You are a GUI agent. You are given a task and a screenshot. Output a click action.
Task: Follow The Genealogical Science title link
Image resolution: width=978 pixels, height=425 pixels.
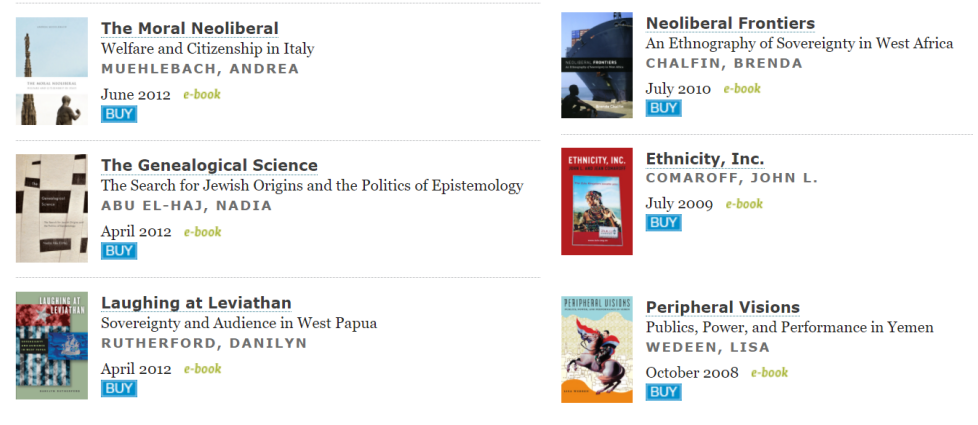(x=209, y=166)
